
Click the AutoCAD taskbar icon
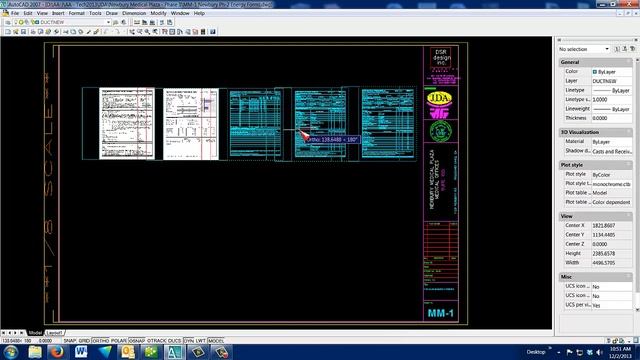tap(175, 352)
